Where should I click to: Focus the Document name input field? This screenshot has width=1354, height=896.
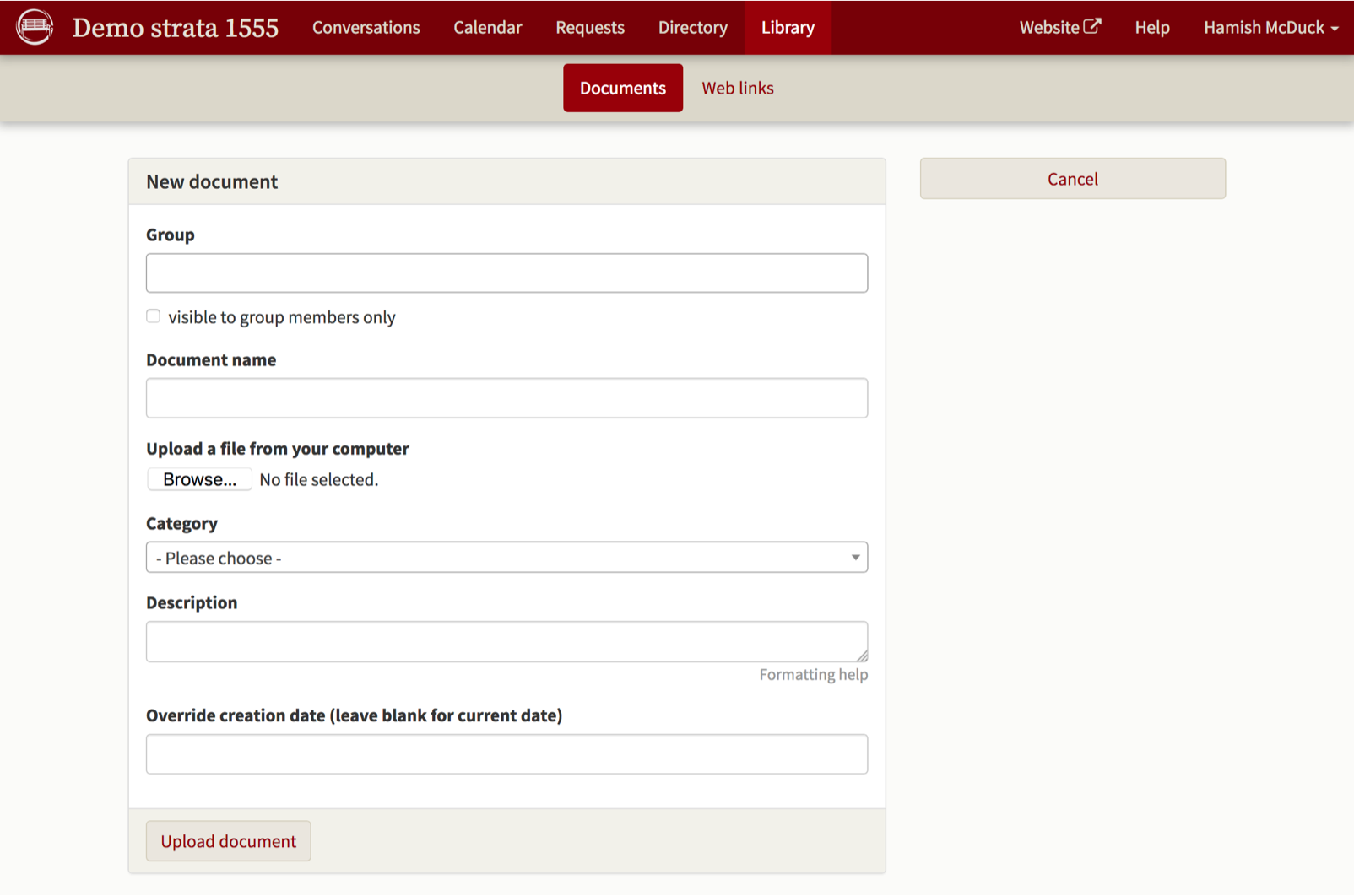[506, 398]
